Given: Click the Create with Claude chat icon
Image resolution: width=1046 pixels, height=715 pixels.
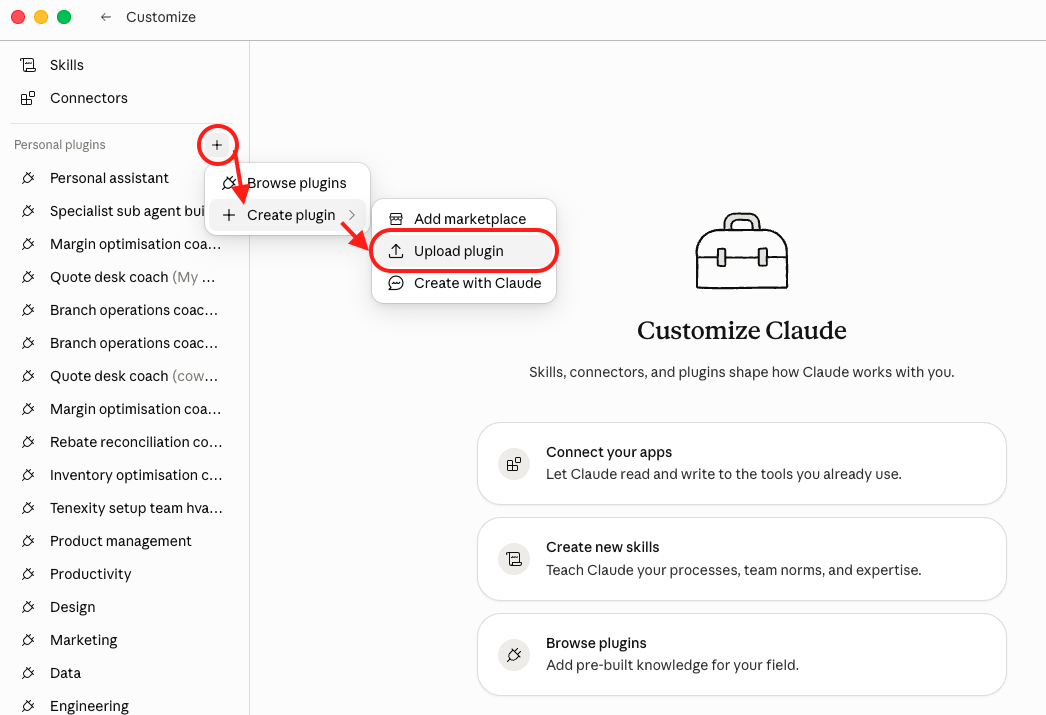Looking at the screenshot, I should 396,283.
